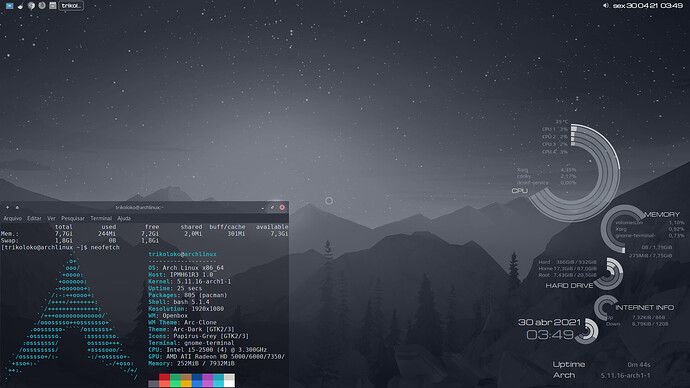The width and height of the screenshot is (690, 388).
Task: Minimize the trikoloko@archlinux terminal window
Action: (263, 208)
